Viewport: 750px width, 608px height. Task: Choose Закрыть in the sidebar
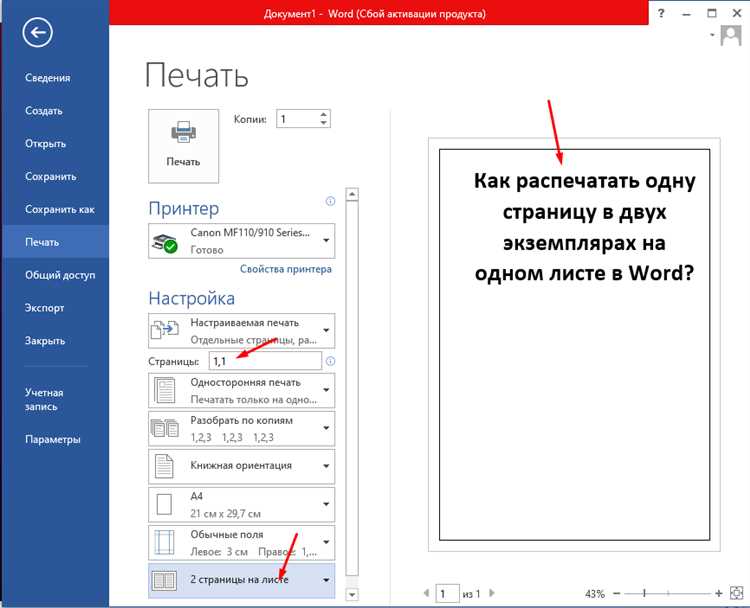click(45, 342)
